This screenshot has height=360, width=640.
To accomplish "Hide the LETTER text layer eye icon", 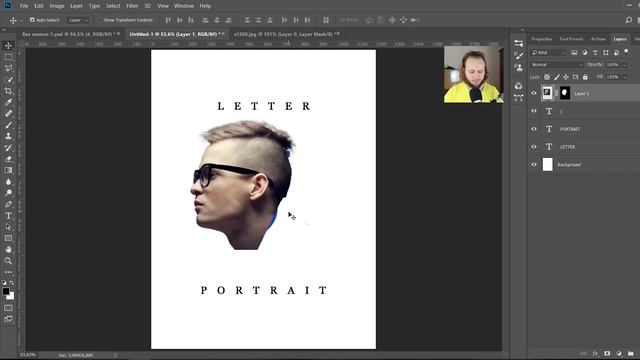I will point(533,147).
